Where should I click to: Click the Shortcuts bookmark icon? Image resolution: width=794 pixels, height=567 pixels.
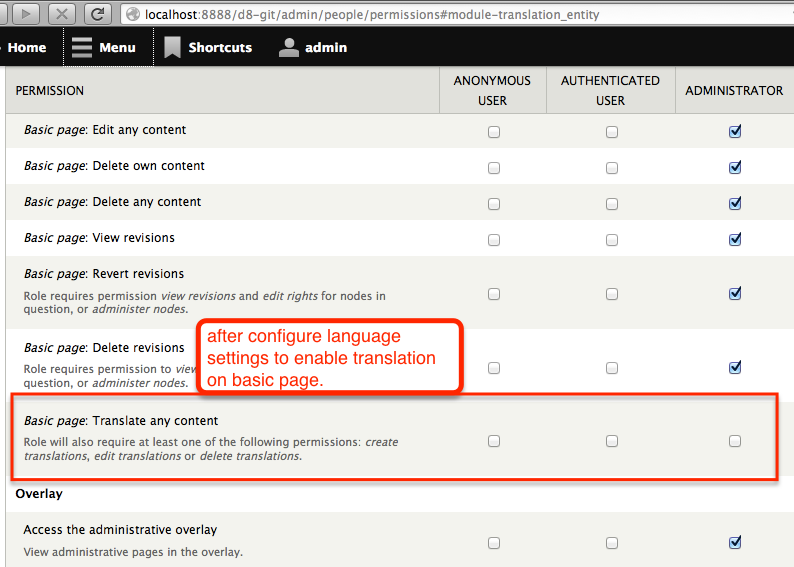coord(173,47)
